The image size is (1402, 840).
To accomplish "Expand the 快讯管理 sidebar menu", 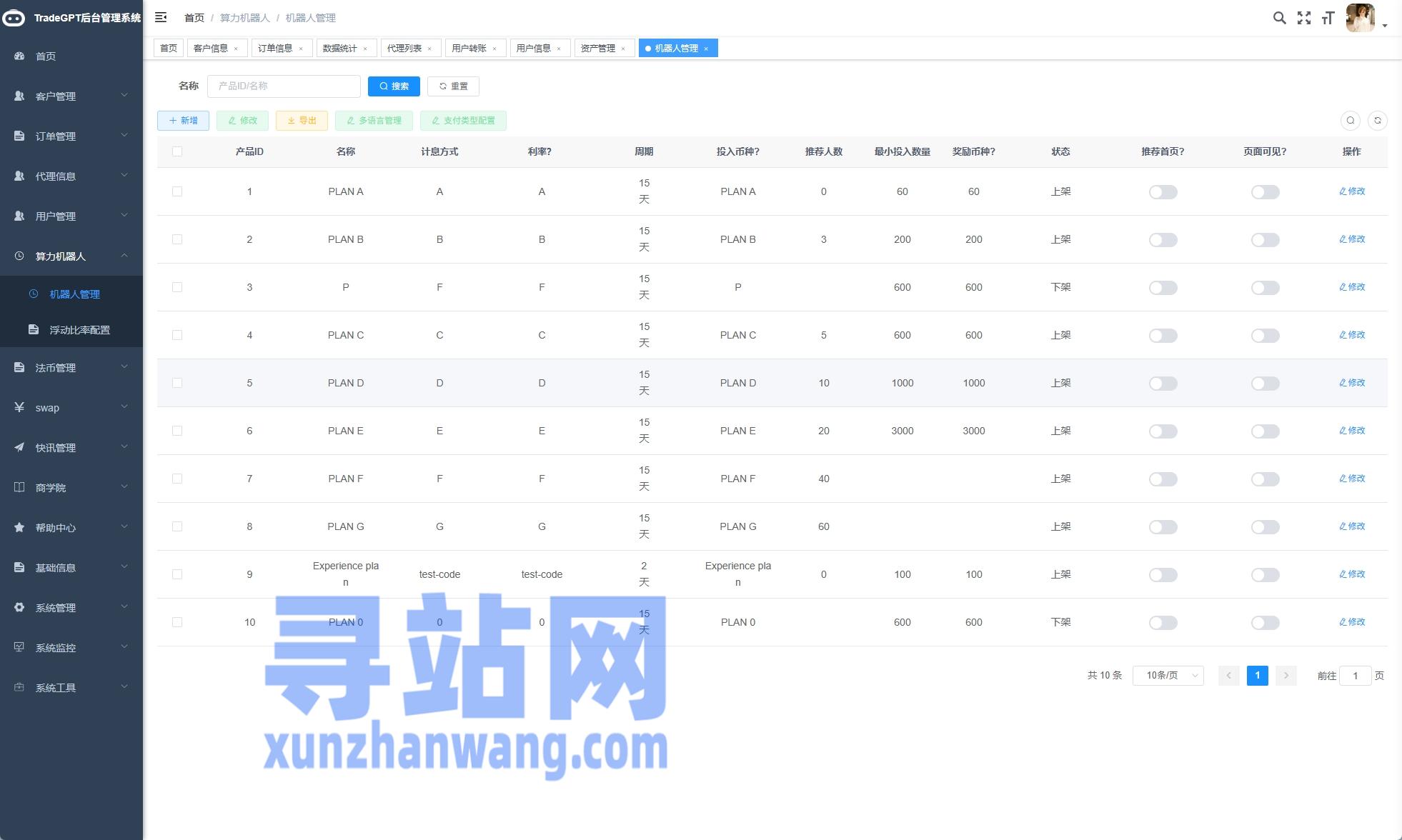I will 71,447.
